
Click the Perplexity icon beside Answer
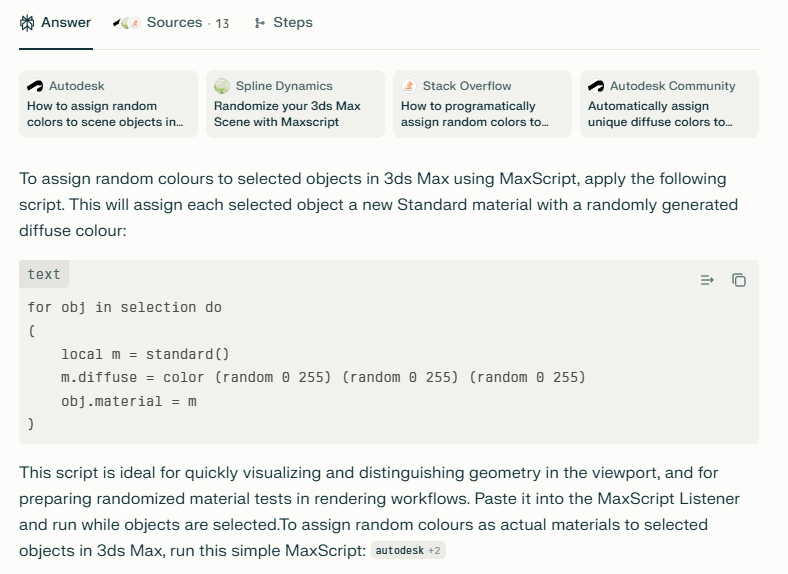coord(27,23)
